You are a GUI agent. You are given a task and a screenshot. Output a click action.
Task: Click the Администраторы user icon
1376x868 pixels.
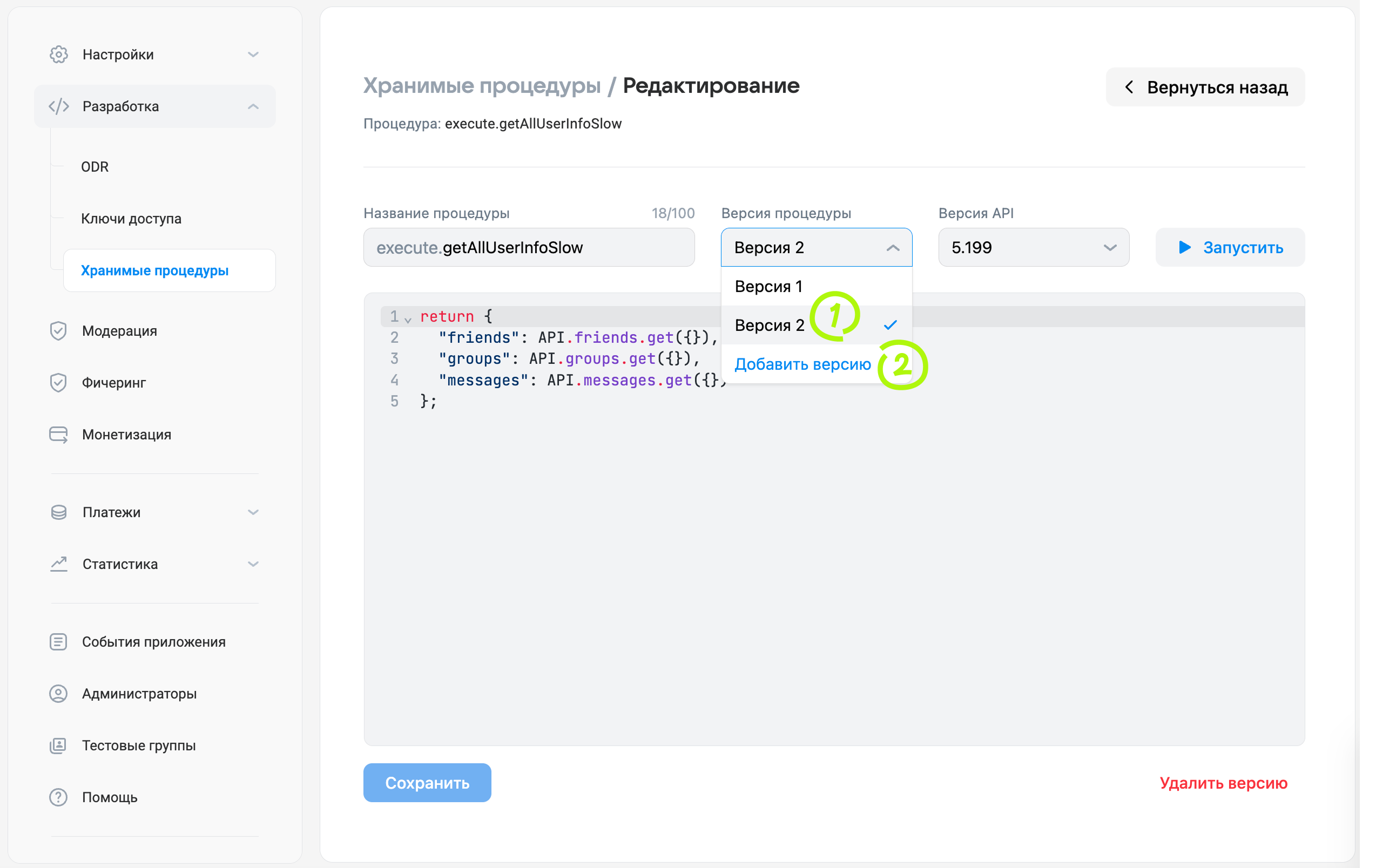click(x=58, y=694)
